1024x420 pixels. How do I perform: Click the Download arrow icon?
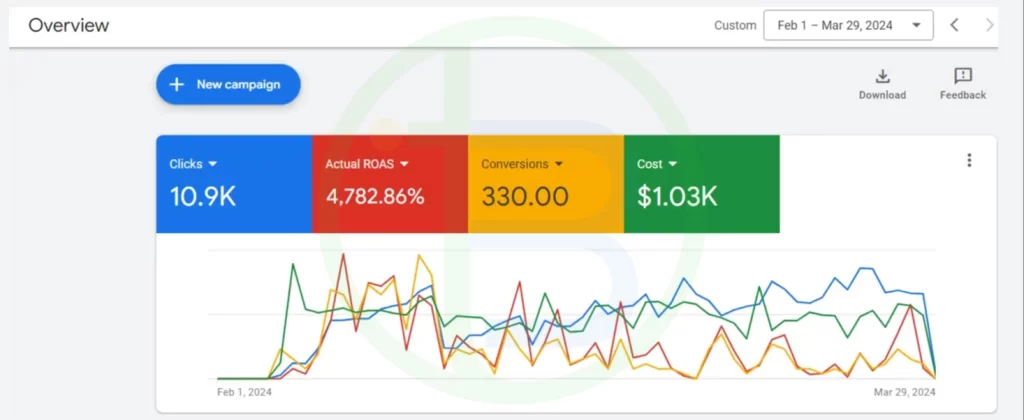click(x=882, y=76)
